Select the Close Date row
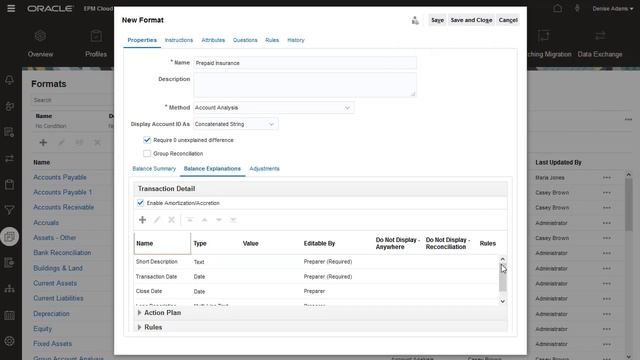 point(316,291)
